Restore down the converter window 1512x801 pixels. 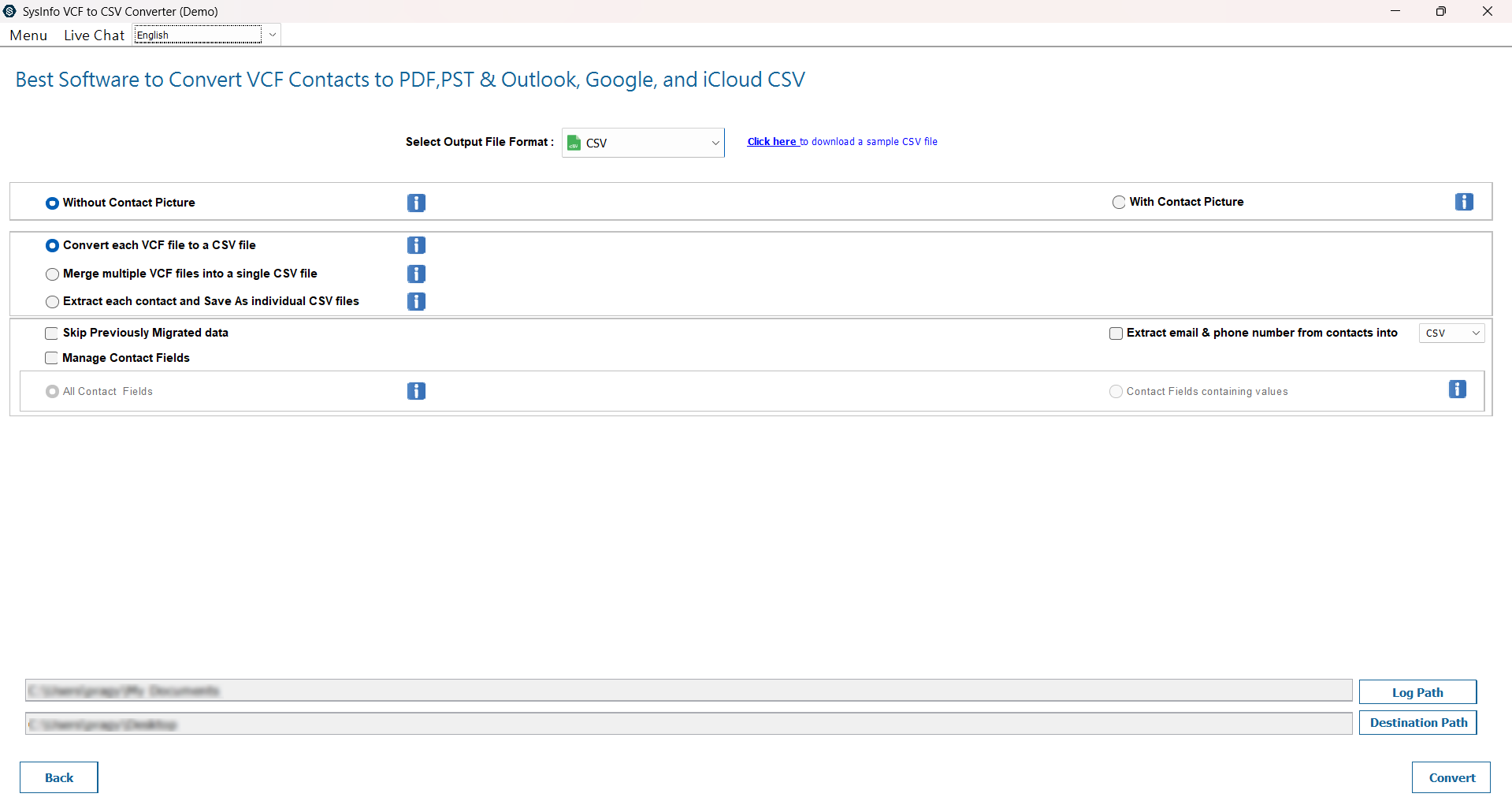[1441, 11]
